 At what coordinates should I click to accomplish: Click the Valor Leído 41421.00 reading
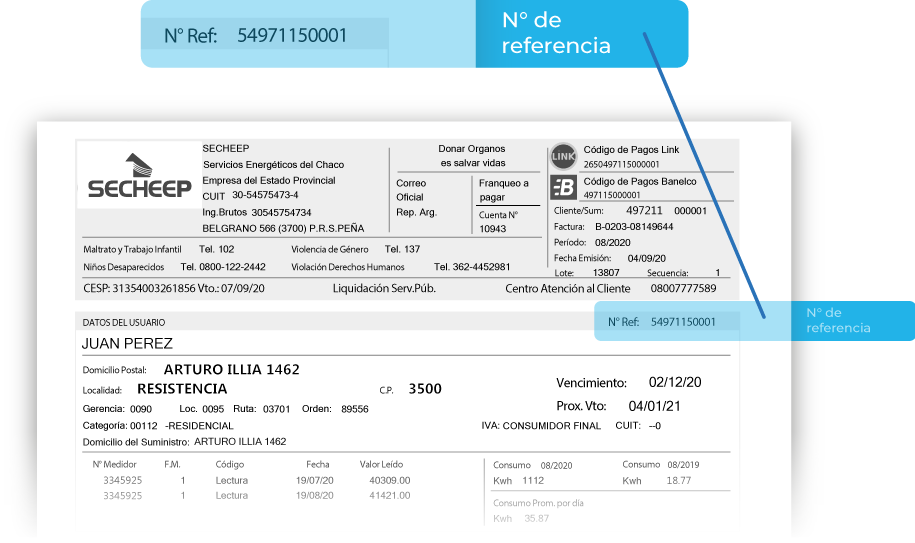click(390, 496)
